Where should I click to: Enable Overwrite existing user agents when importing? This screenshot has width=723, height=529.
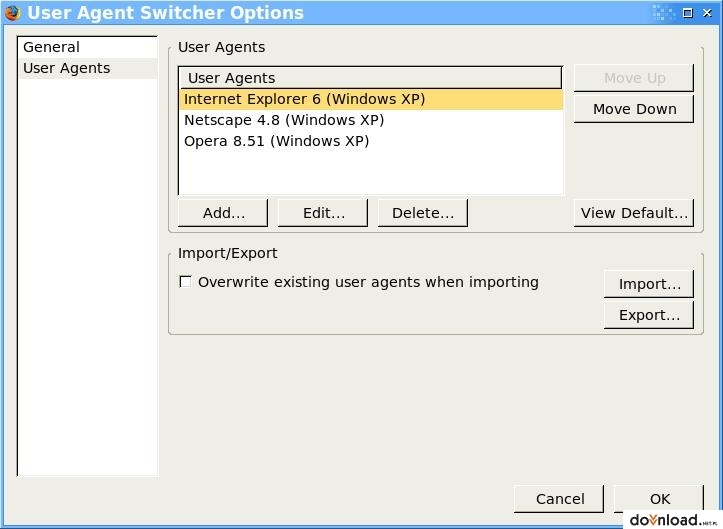click(x=185, y=282)
